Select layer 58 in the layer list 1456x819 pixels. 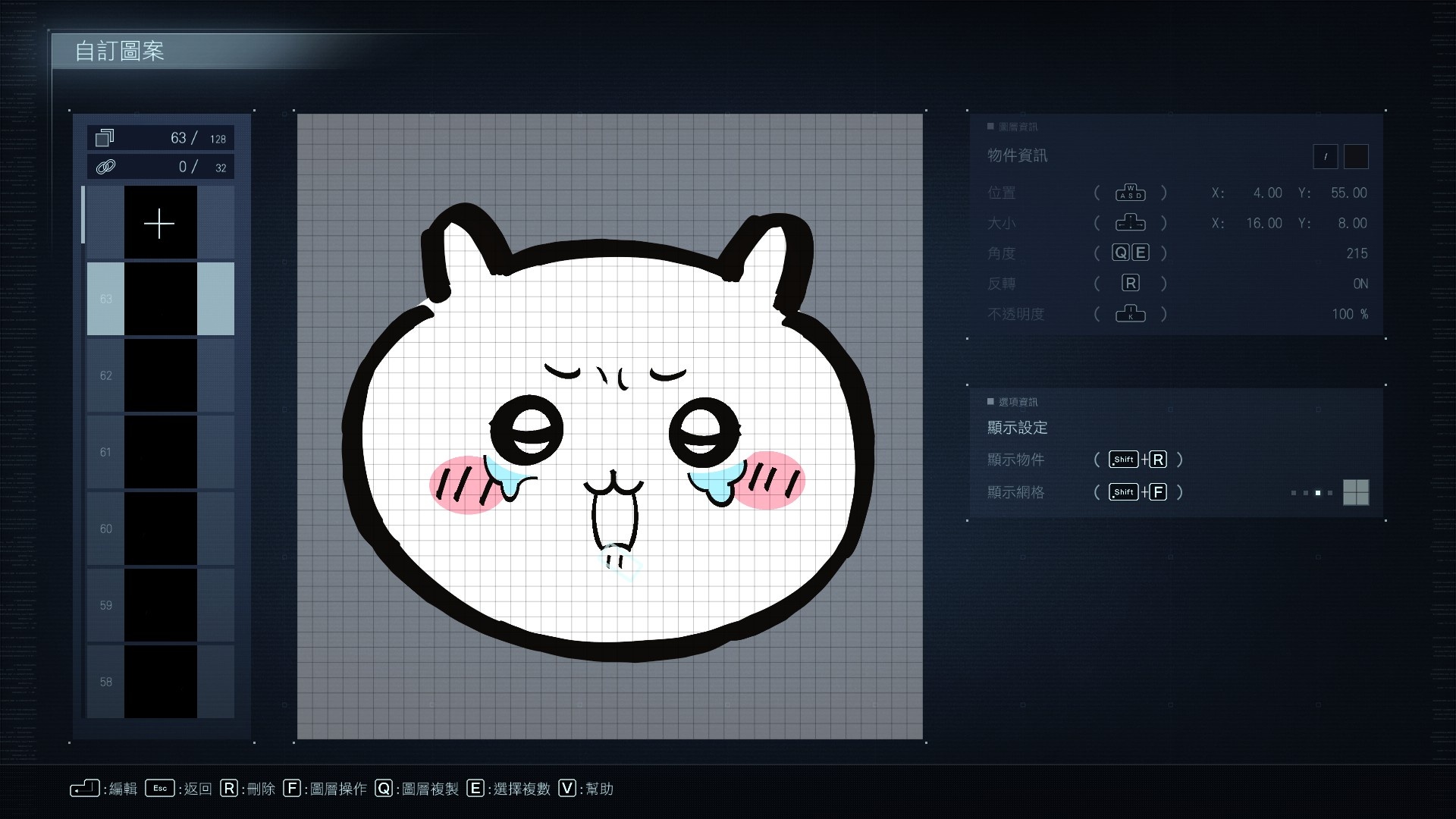pyautogui.click(x=160, y=681)
